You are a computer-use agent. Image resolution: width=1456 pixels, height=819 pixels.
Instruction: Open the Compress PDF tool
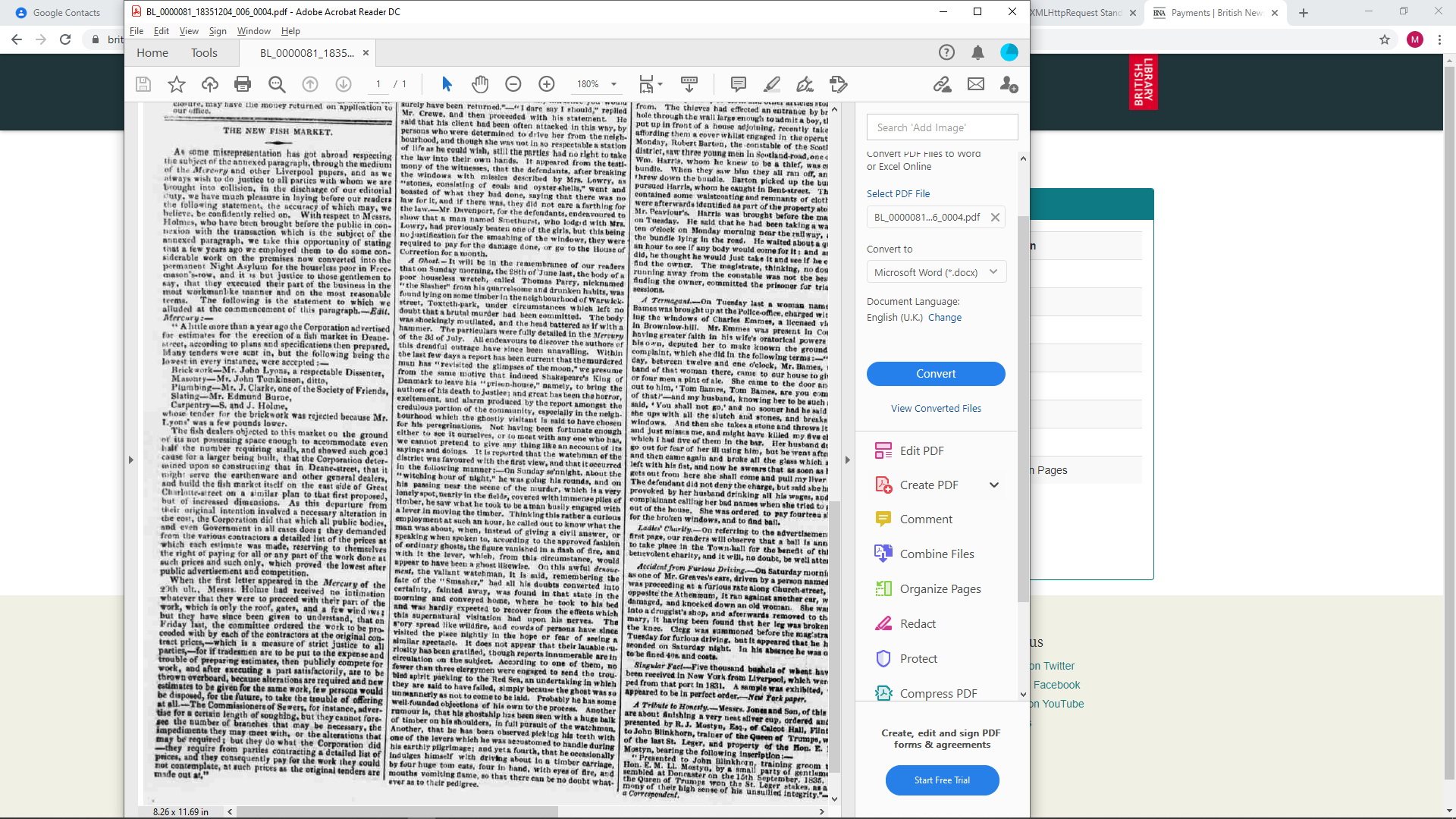pos(937,693)
